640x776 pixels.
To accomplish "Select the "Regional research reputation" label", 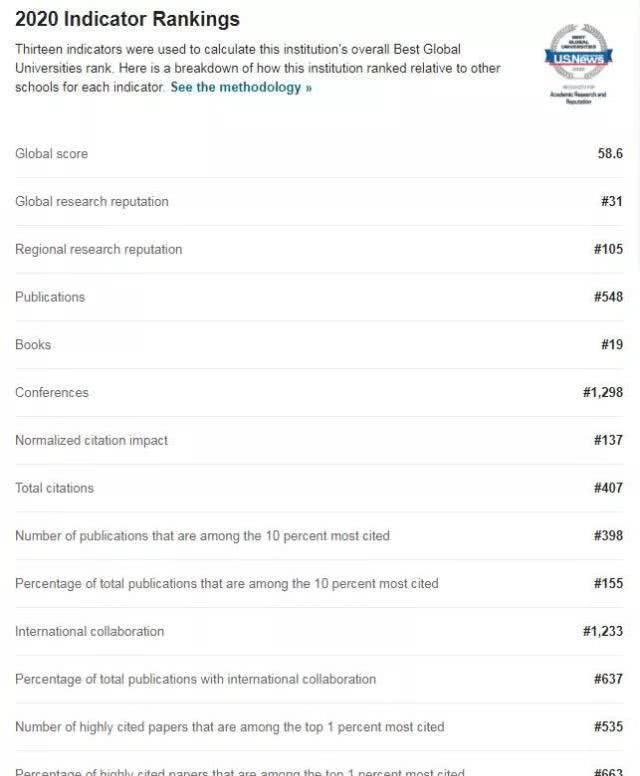I will [98, 249].
